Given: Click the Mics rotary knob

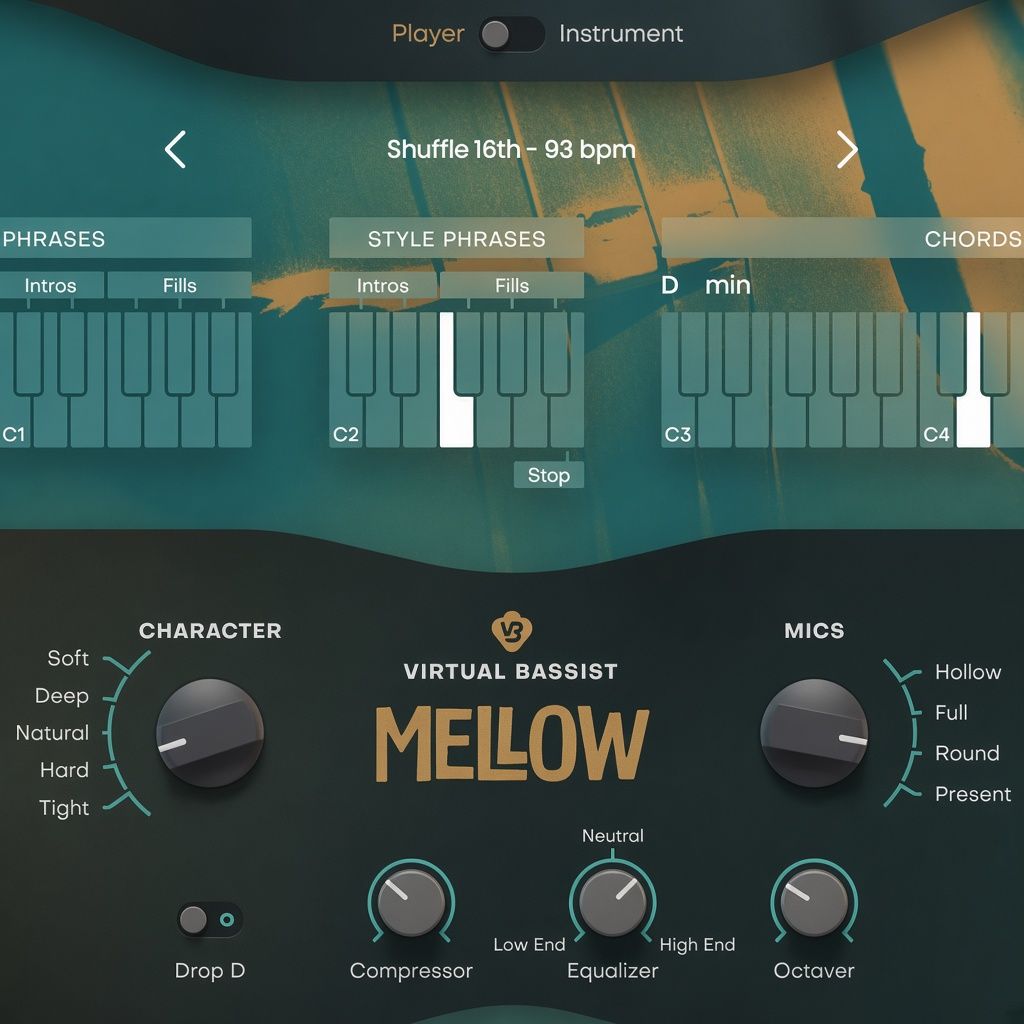Looking at the screenshot, I should pyautogui.click(x=814, y=733).
